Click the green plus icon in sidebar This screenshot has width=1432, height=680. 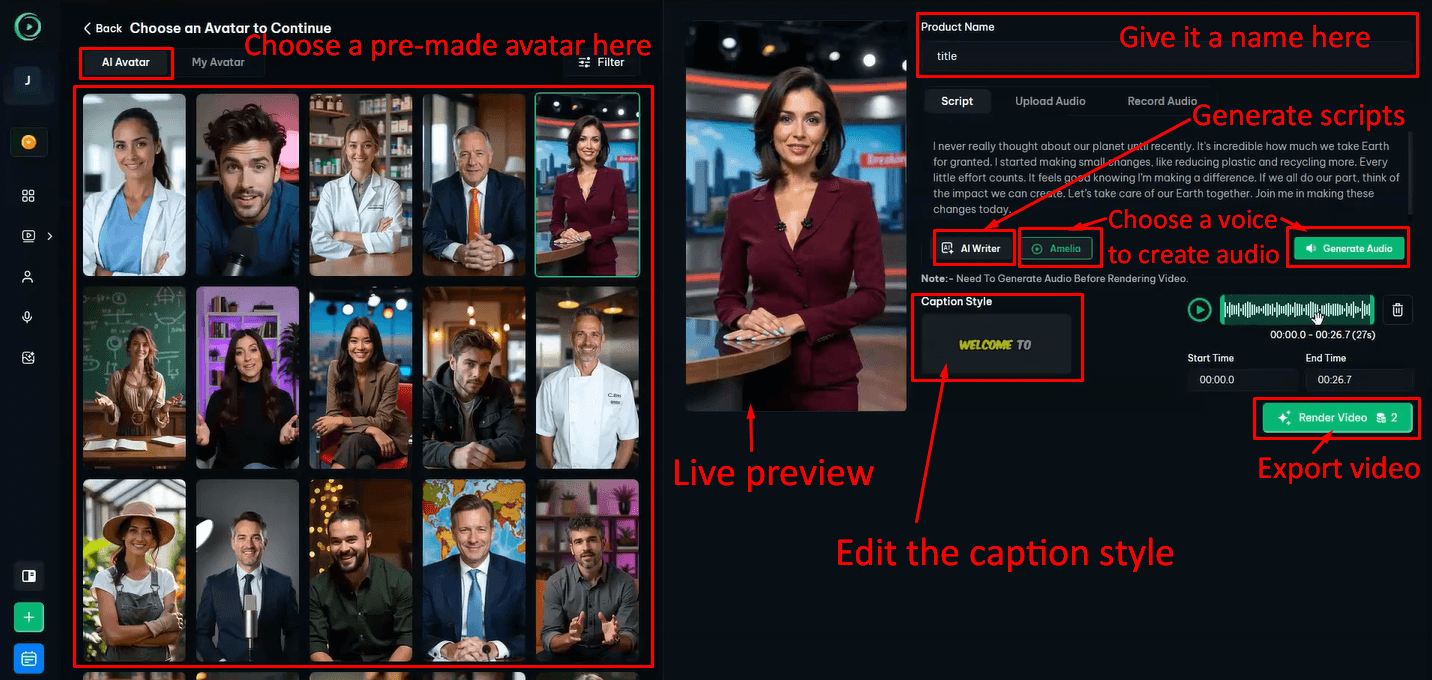[x=28, y=618]
